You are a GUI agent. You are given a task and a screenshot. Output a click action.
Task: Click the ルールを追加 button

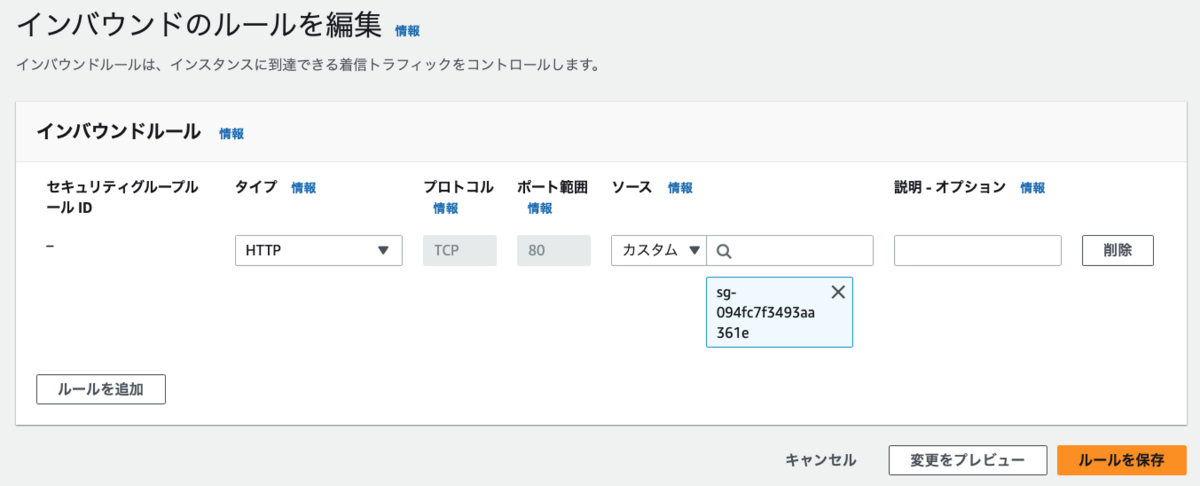[x=101, y=389]
